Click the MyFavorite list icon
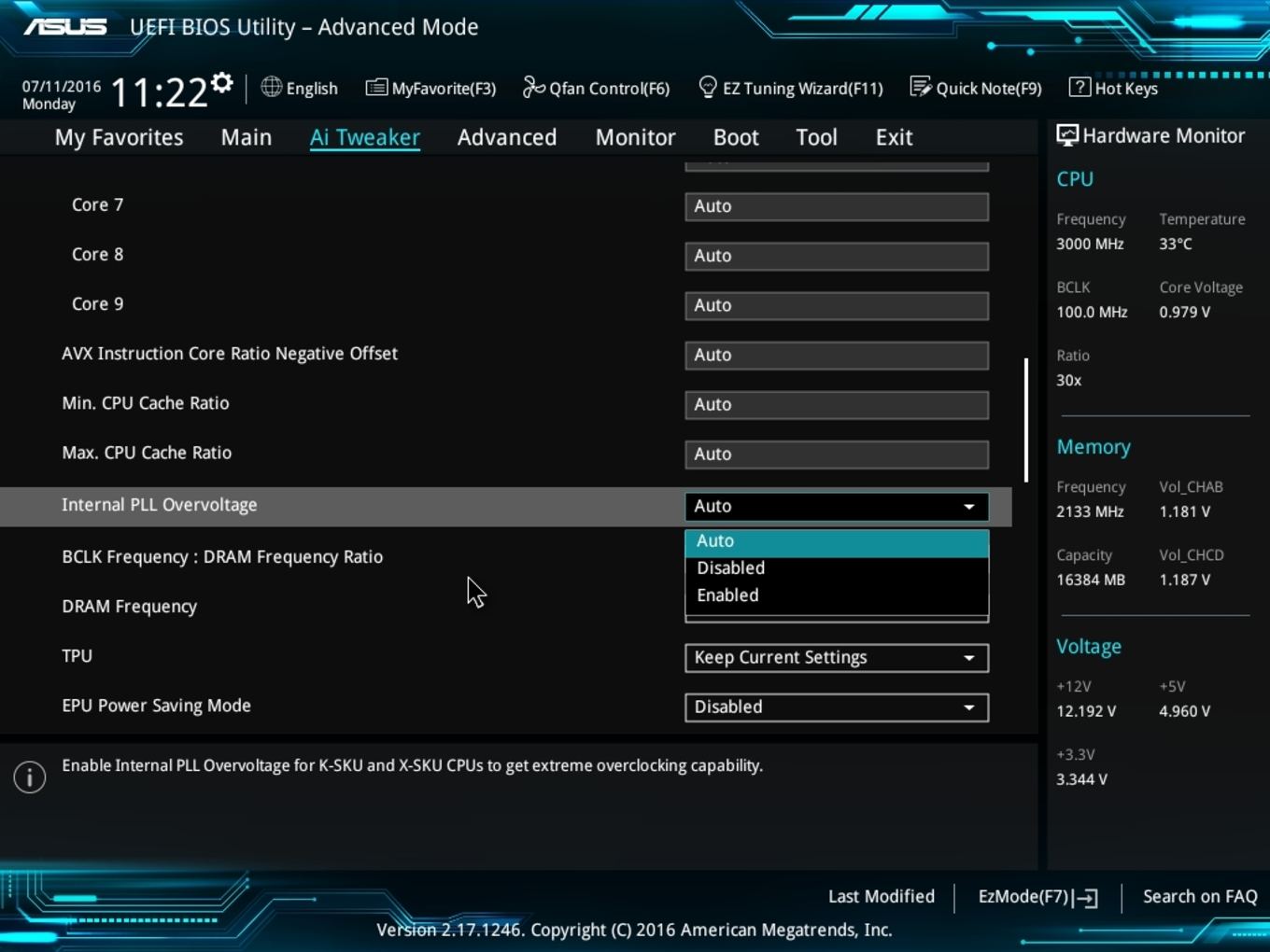1270x952 pixels. (x=376, y=88)
